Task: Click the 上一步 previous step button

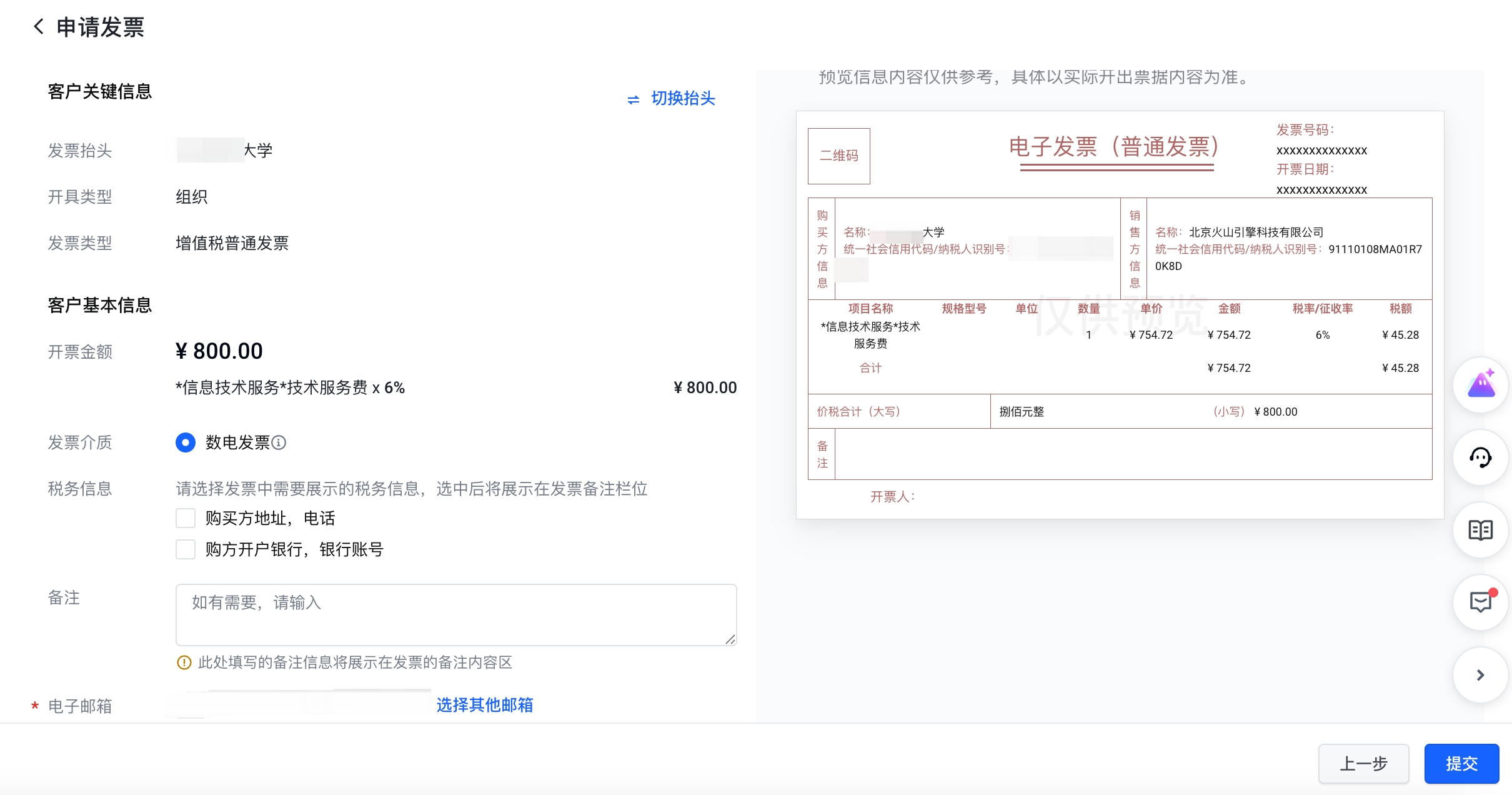Action: coord(1363,763)
